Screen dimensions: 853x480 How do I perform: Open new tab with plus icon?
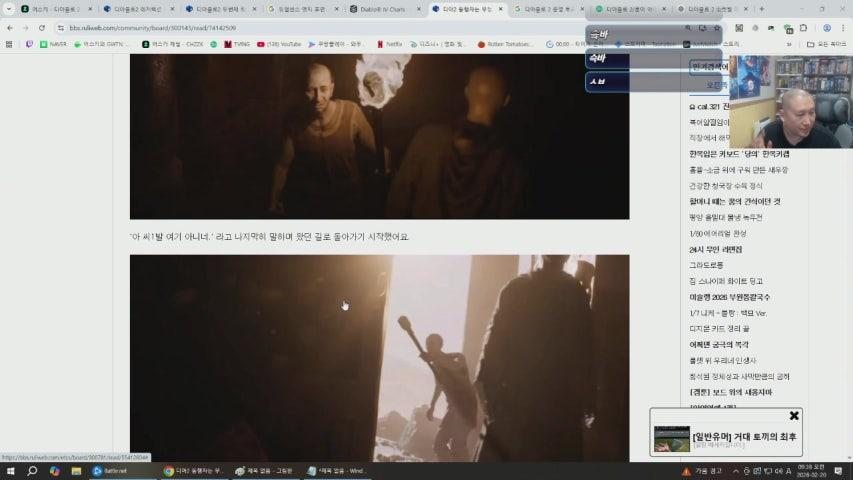762,9
